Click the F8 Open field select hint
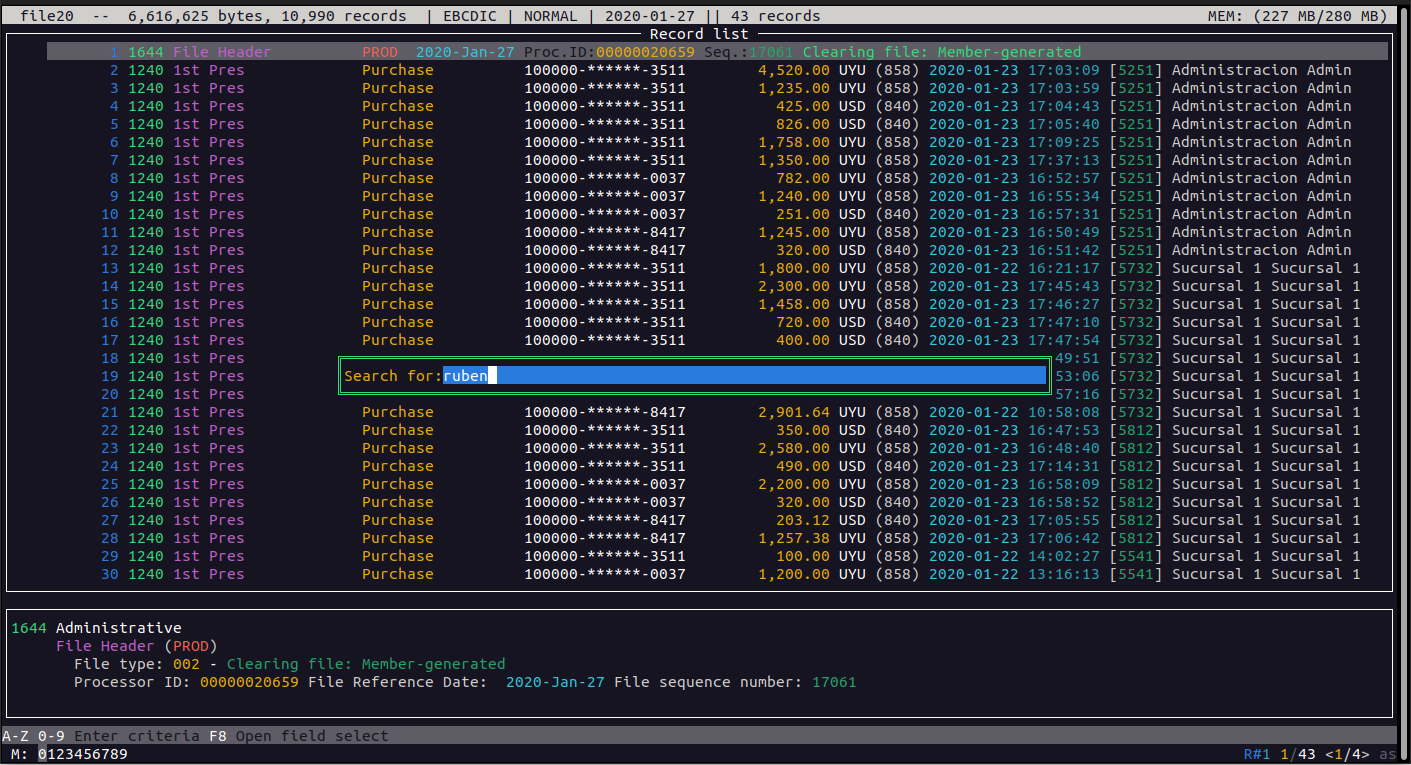Image resolution: width=1411 pixels, height=765 pixels. coord(298,736)
